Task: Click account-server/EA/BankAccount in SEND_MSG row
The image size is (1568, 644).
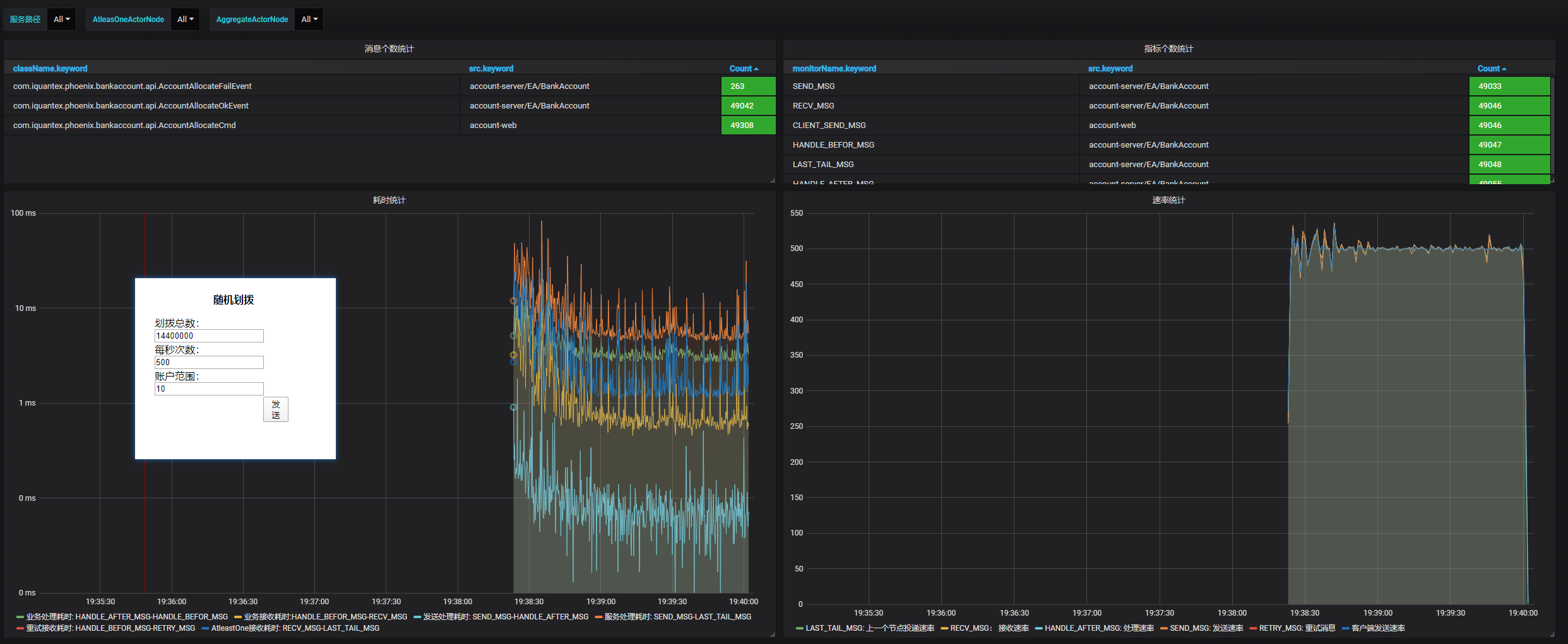Action: pyautogui.click(x=1149, y=86)
